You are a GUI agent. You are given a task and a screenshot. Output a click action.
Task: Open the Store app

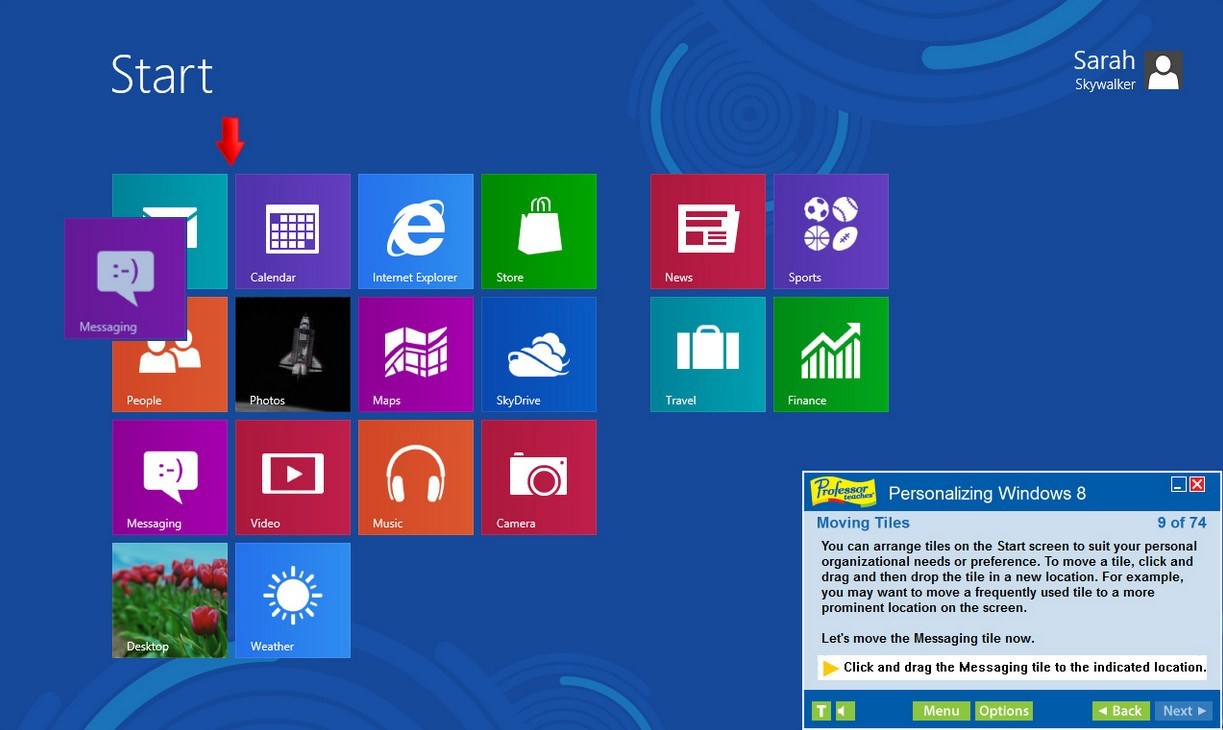538,231
